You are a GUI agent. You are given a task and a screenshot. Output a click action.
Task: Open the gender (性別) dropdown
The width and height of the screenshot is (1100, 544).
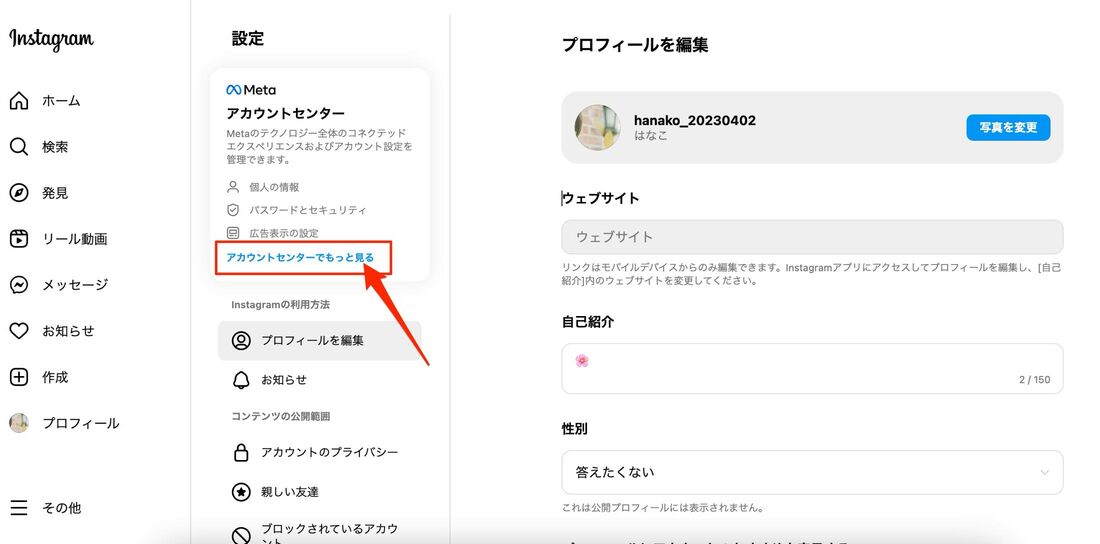point(812,472)
